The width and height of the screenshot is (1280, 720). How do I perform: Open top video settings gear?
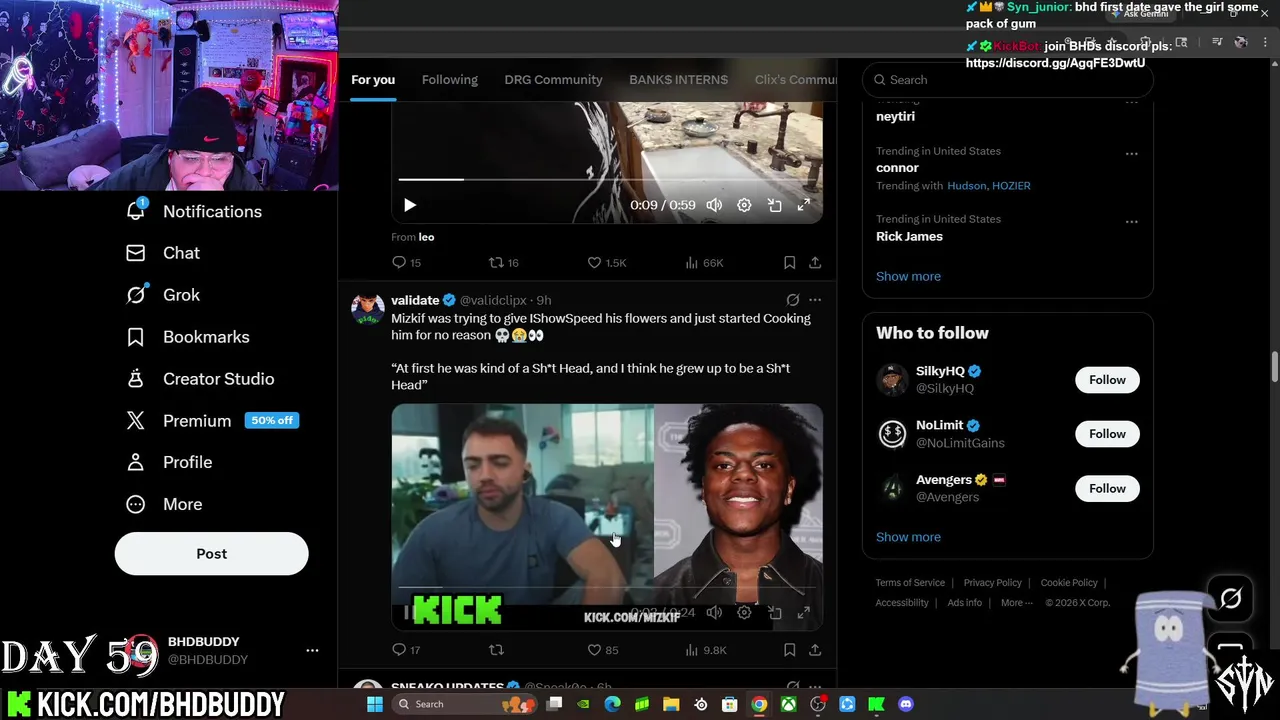744,205
